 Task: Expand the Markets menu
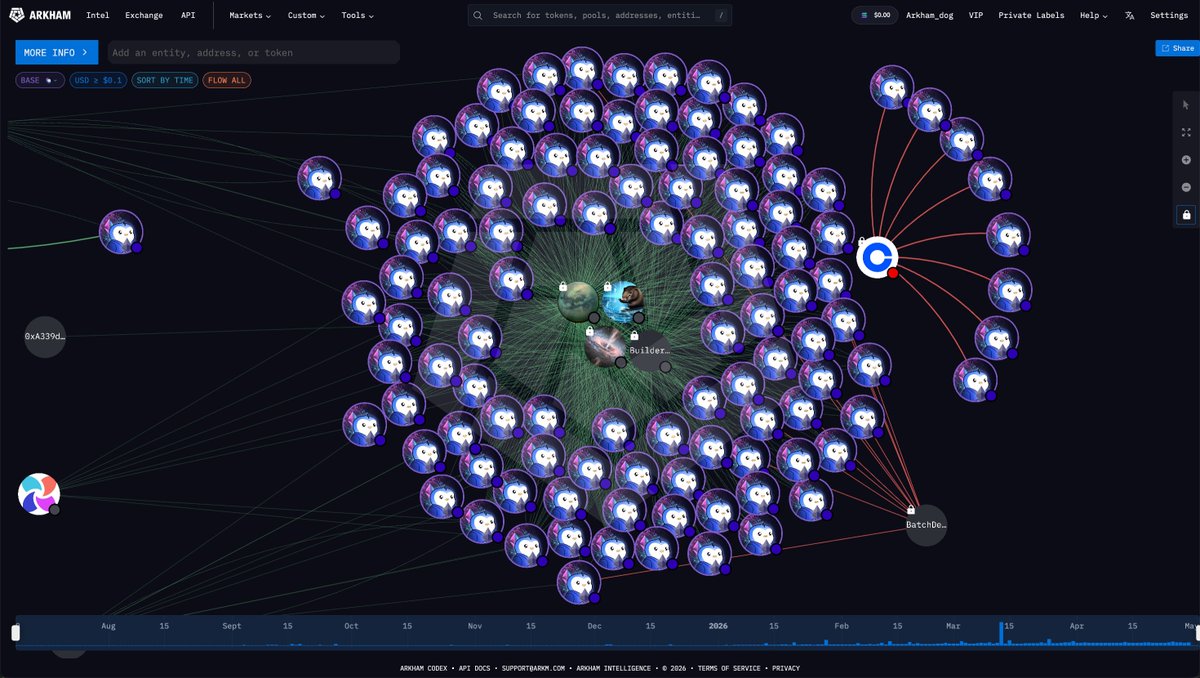250,16
